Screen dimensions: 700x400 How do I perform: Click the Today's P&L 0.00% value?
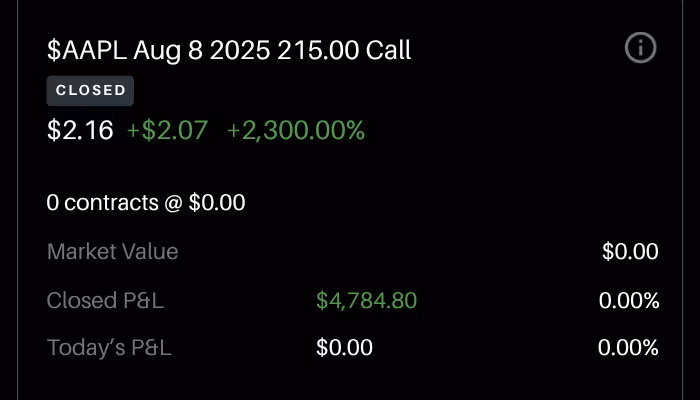click(628, 348)
